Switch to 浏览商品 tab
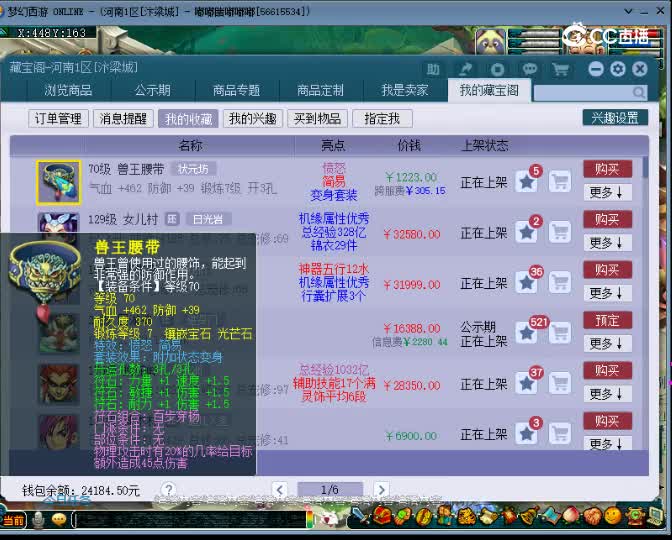This screenshot has width=672, height=540. (69, 90)
